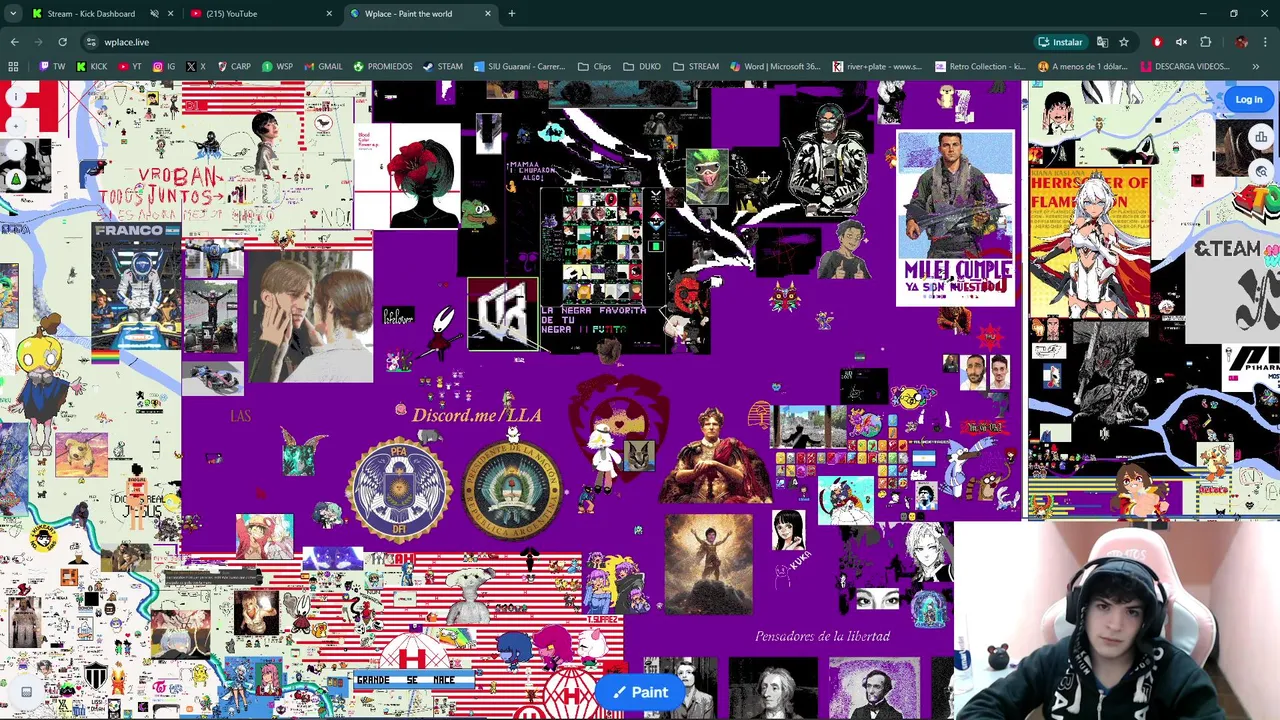Expand the tab search dropdown
Viewport: 1280px width, 720px height.
click(13, 14)
